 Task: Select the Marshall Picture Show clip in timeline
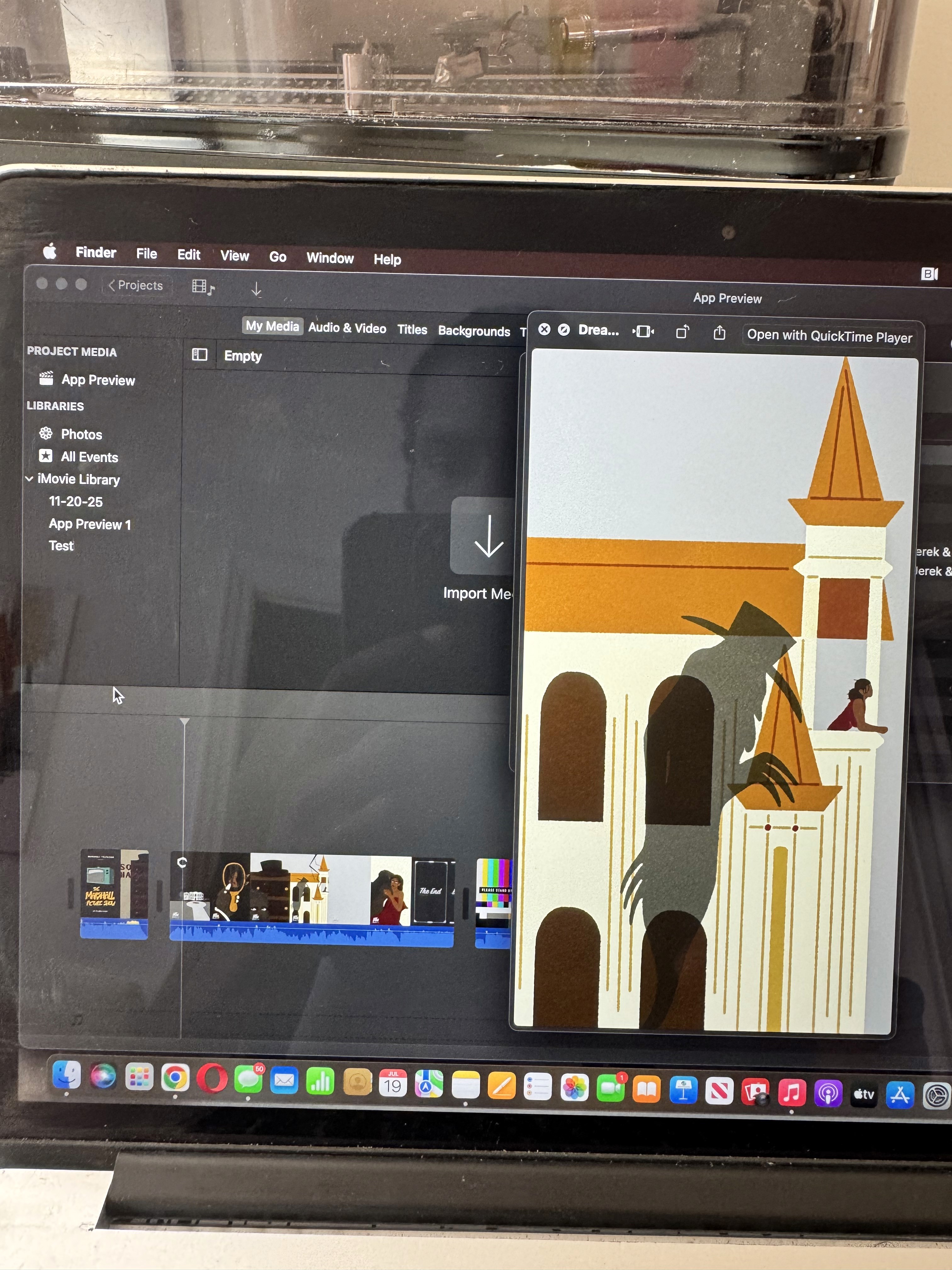114,894
